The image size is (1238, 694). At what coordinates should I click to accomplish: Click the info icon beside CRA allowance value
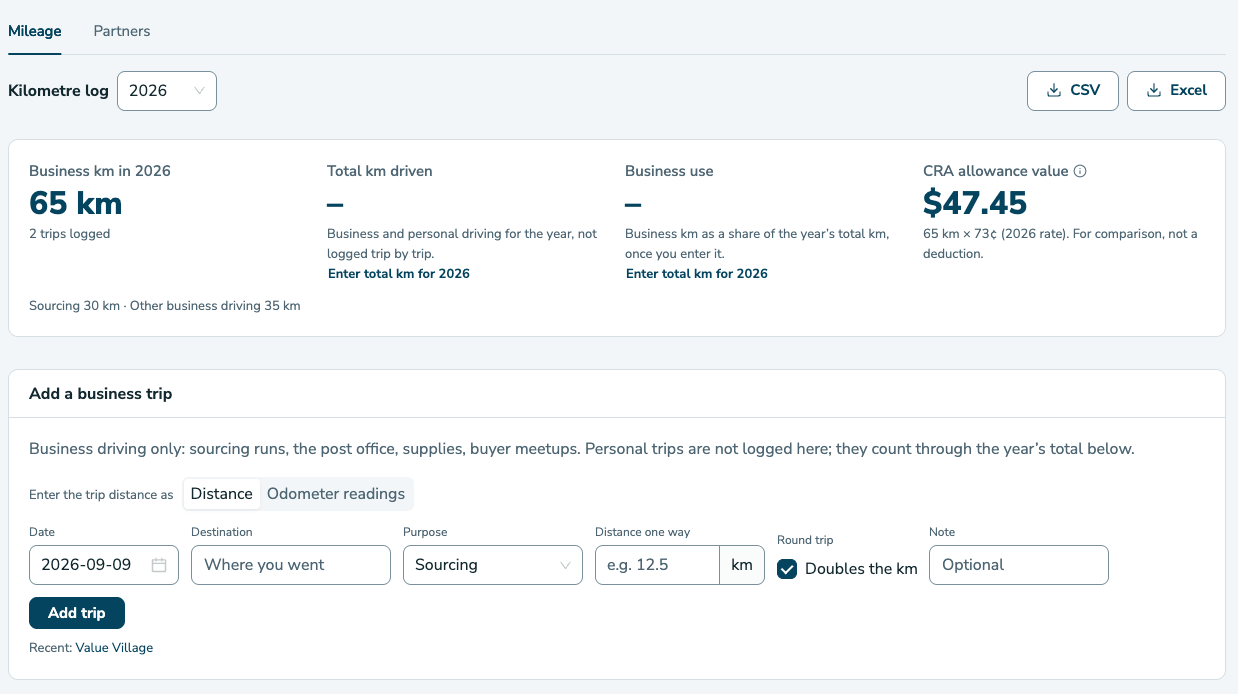click(x=1080, y=171)
